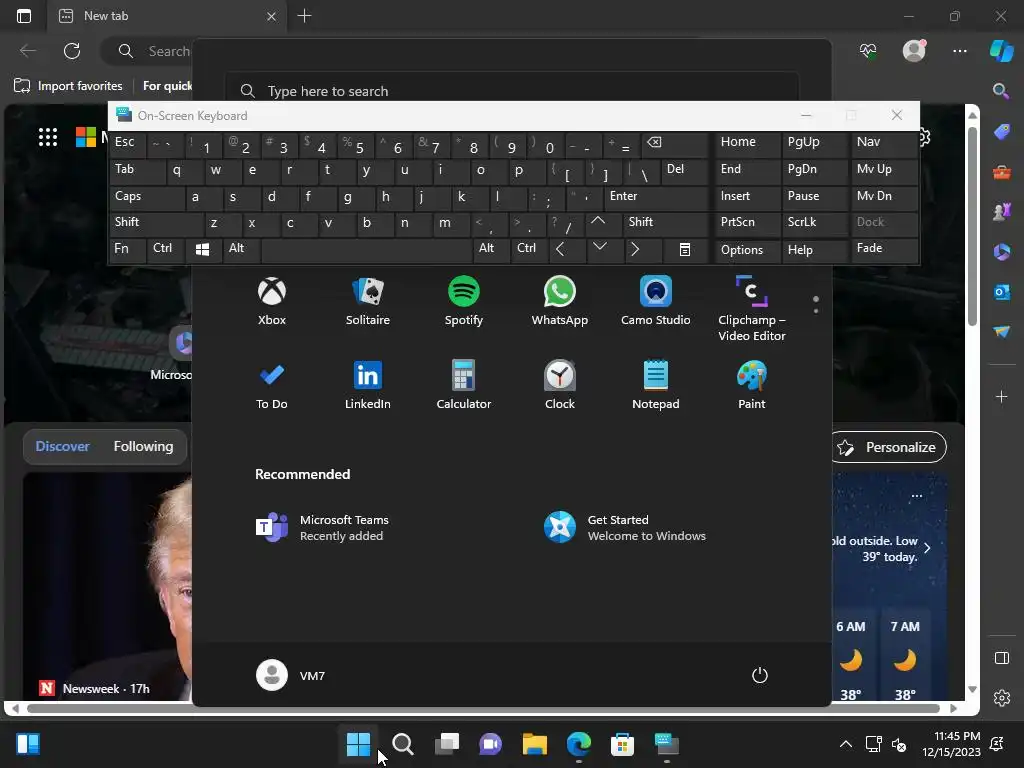The image size is (1024, 768).
Task: Click the Windows logo key on keyboard
Action: point(202,249)
